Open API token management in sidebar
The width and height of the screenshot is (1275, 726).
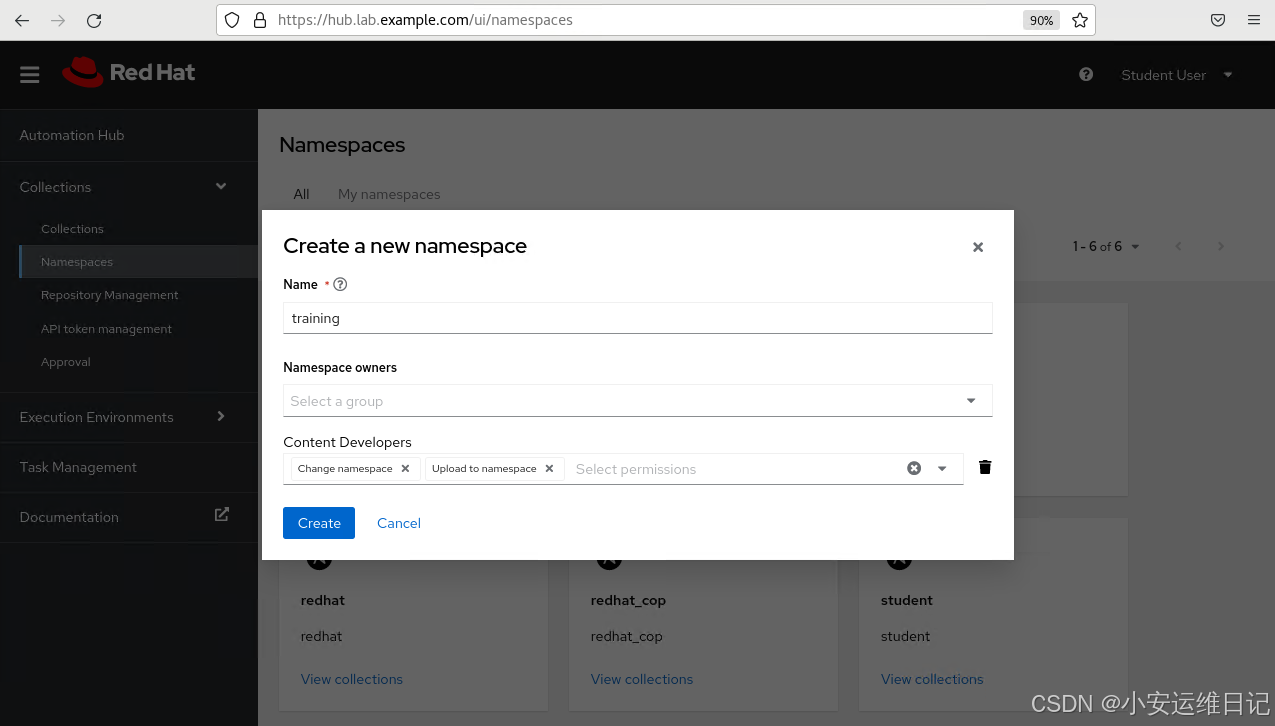(x=106, y=329)
